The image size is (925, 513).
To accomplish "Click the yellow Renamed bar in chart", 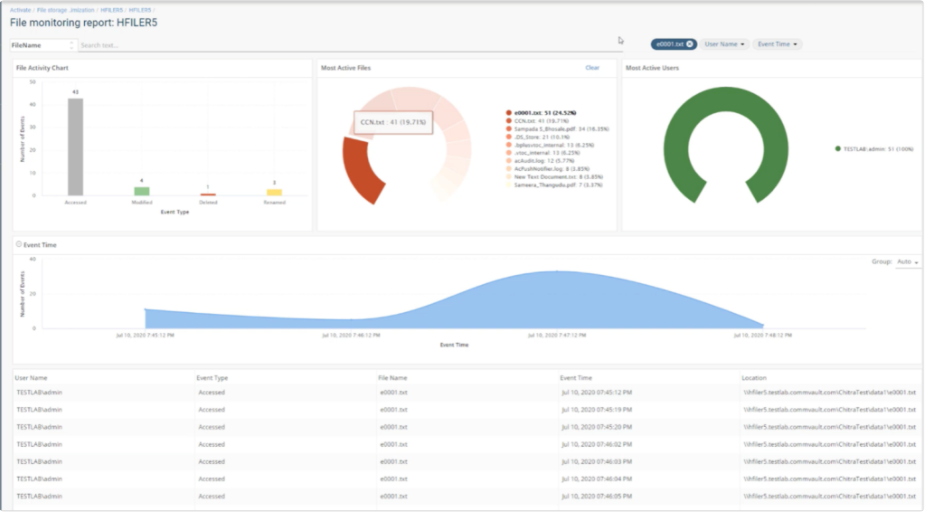I will point(274,192).
